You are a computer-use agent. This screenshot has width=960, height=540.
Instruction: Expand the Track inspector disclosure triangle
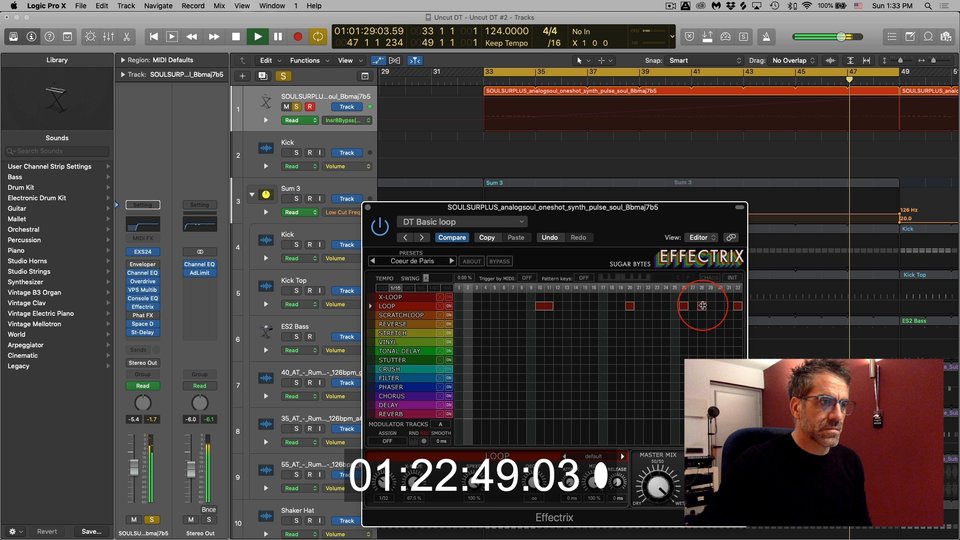click(122, 75)
